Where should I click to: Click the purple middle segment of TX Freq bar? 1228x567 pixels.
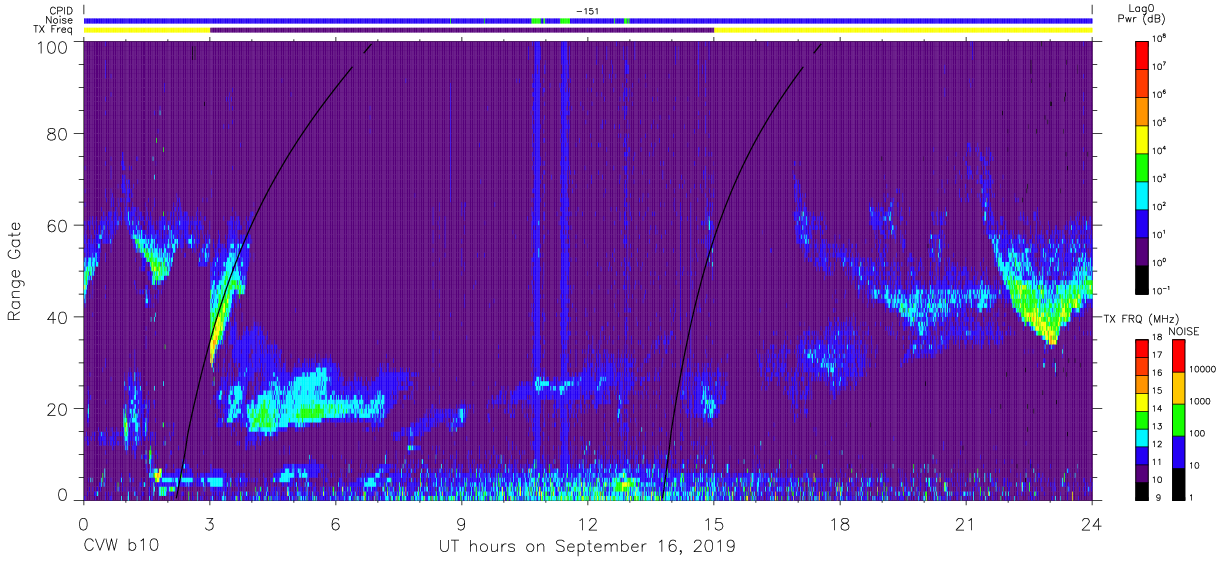(462, 30)
